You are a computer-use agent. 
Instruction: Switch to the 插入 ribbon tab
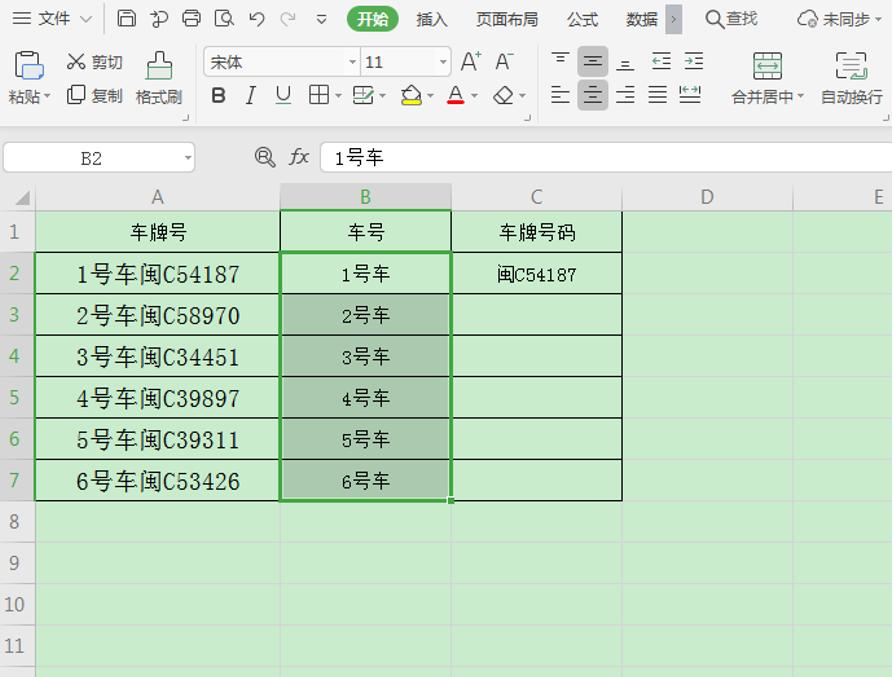(431, 19)
